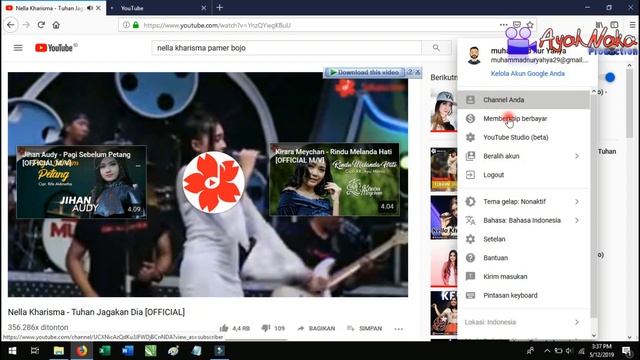Open Word from taskbar
Image resolution: width=640 pixels, height=360 pixels.
click(x=128, y=351)
